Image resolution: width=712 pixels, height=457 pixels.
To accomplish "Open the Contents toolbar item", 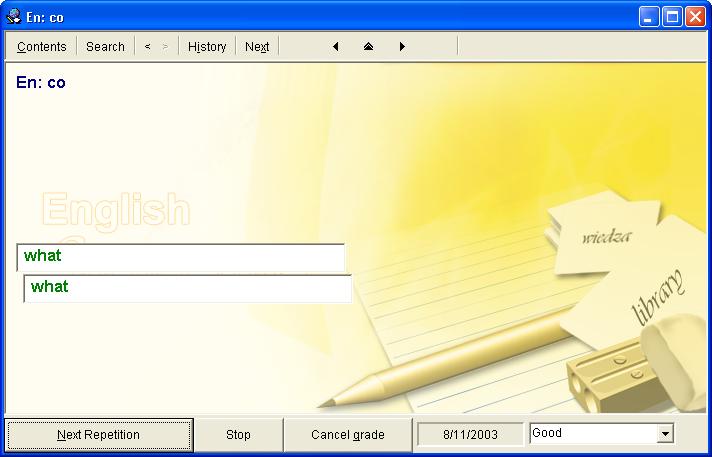I will point(42,46).
